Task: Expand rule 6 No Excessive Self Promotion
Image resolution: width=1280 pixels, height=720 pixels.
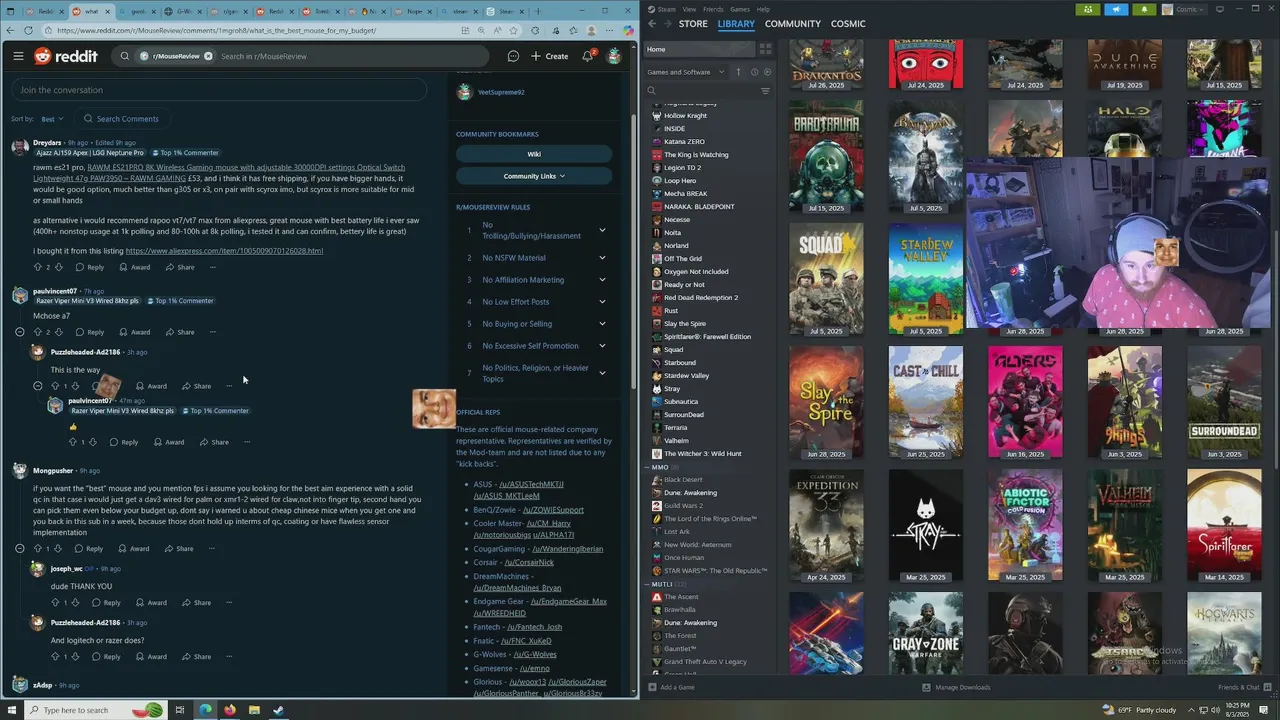Action: coord(602,346)
